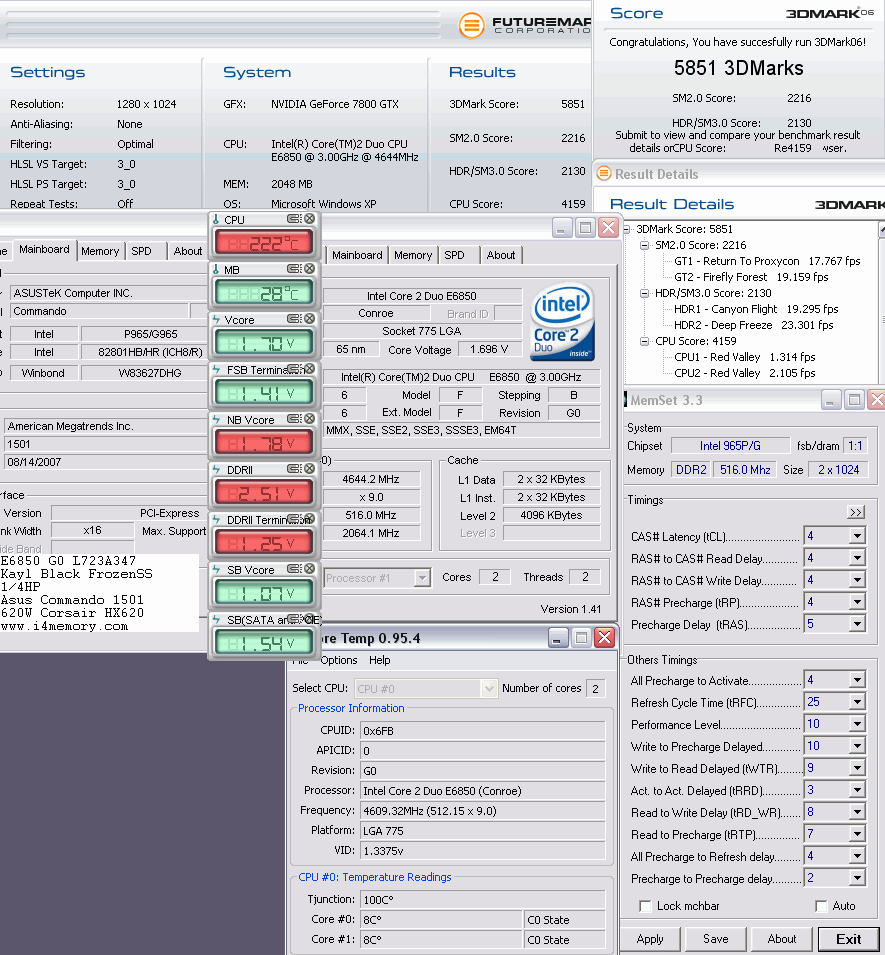Image resolution: width=885 pixels, height=955 pixels.
Task: Click the core speed value 4644.2 MHz
Action: tap(371, 479)
